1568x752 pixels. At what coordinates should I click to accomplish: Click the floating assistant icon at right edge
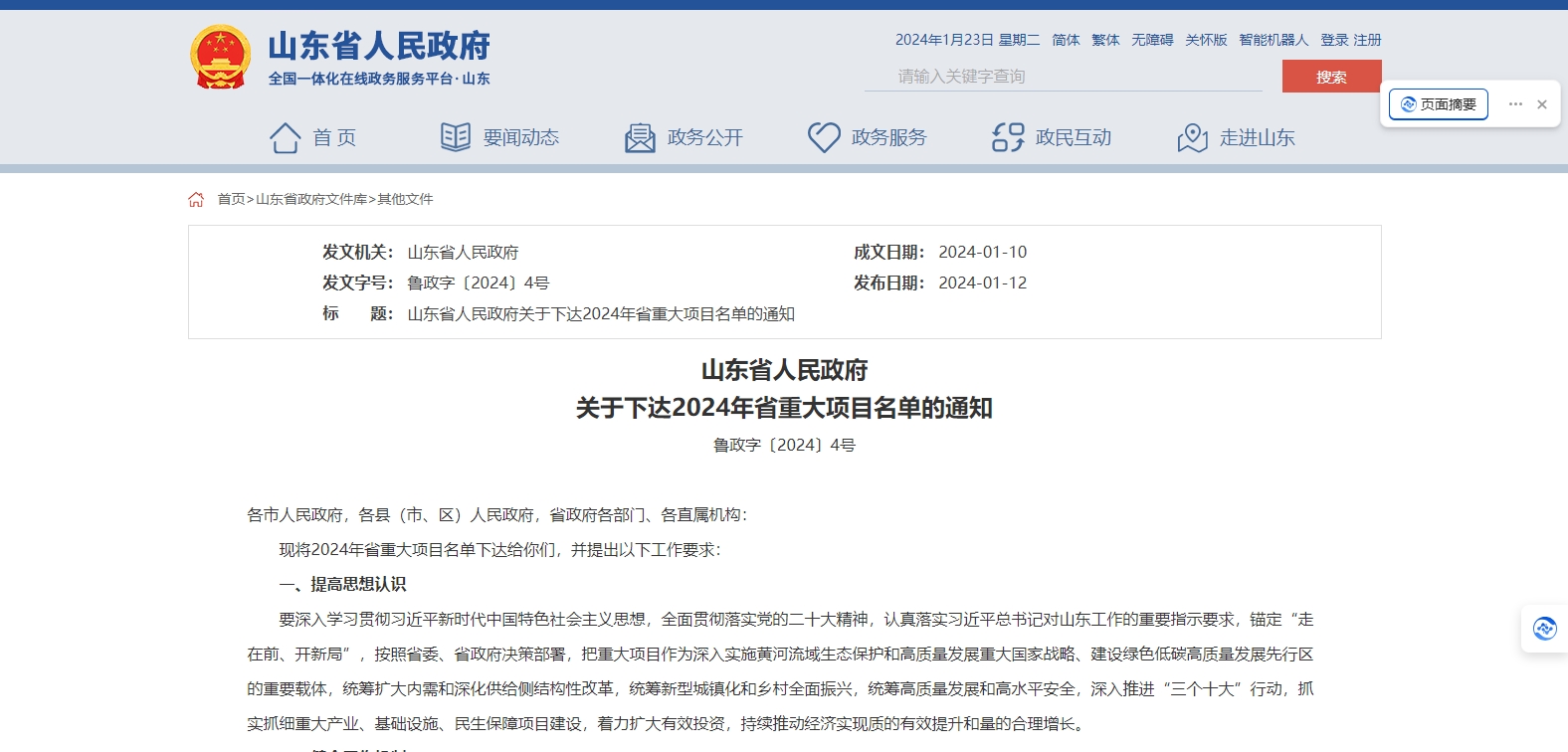[1544, 629]
